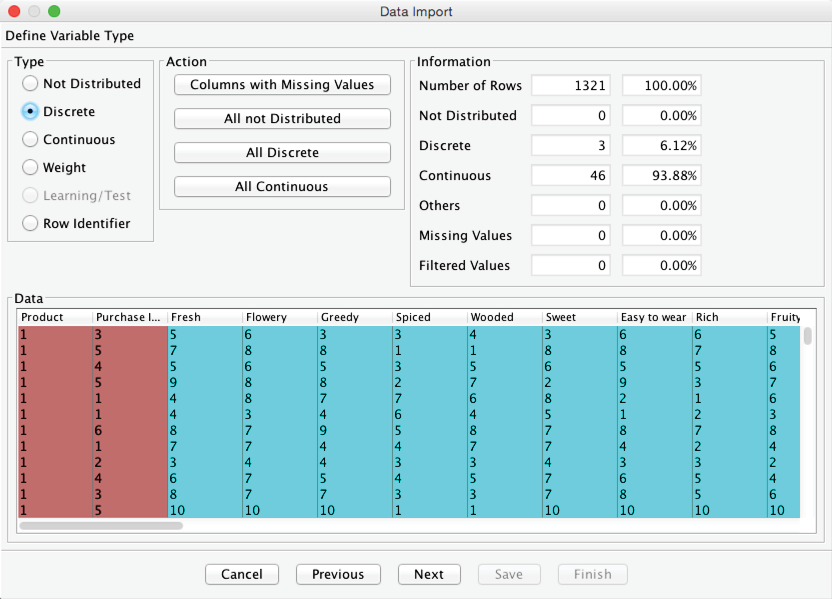
Task: Select the Not Distributed radio button
Action: point(30,84)
